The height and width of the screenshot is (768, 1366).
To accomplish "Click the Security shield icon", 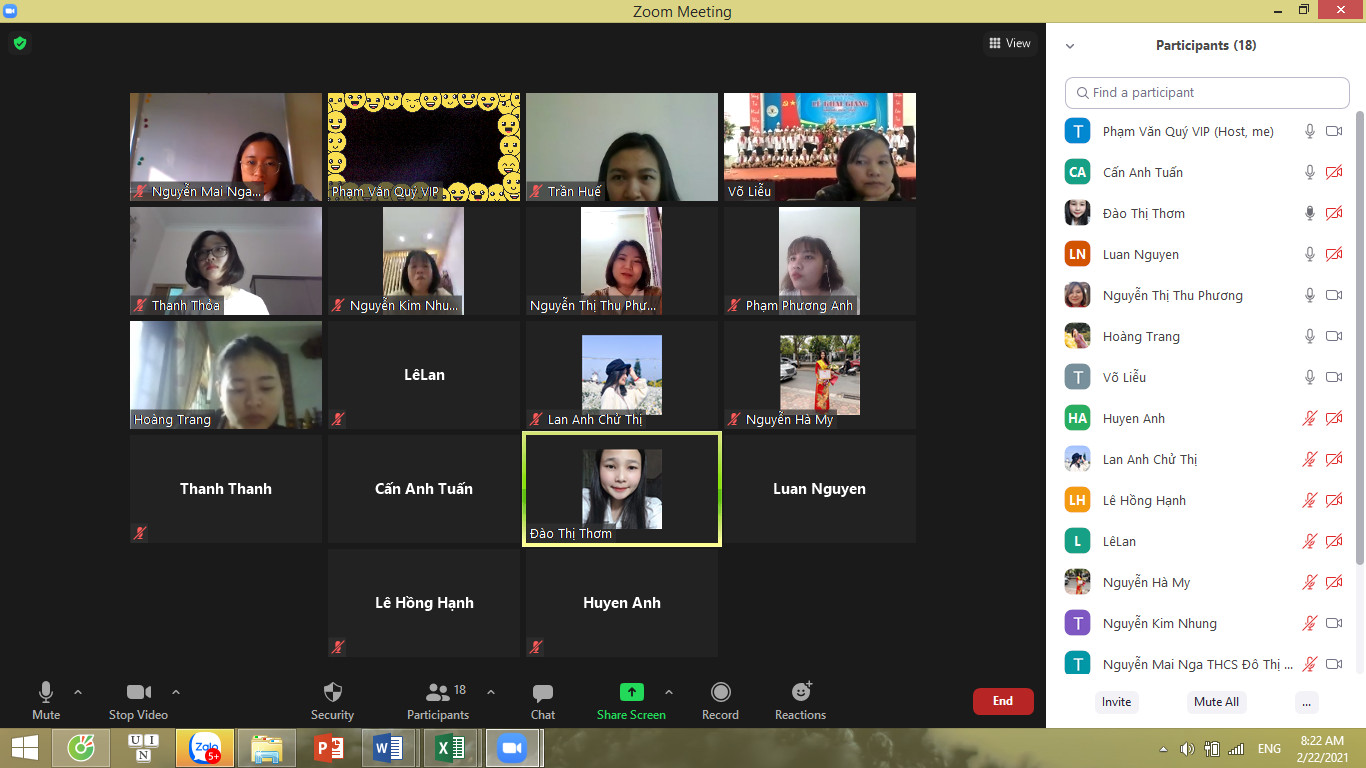I will click(x=333, y=692).
